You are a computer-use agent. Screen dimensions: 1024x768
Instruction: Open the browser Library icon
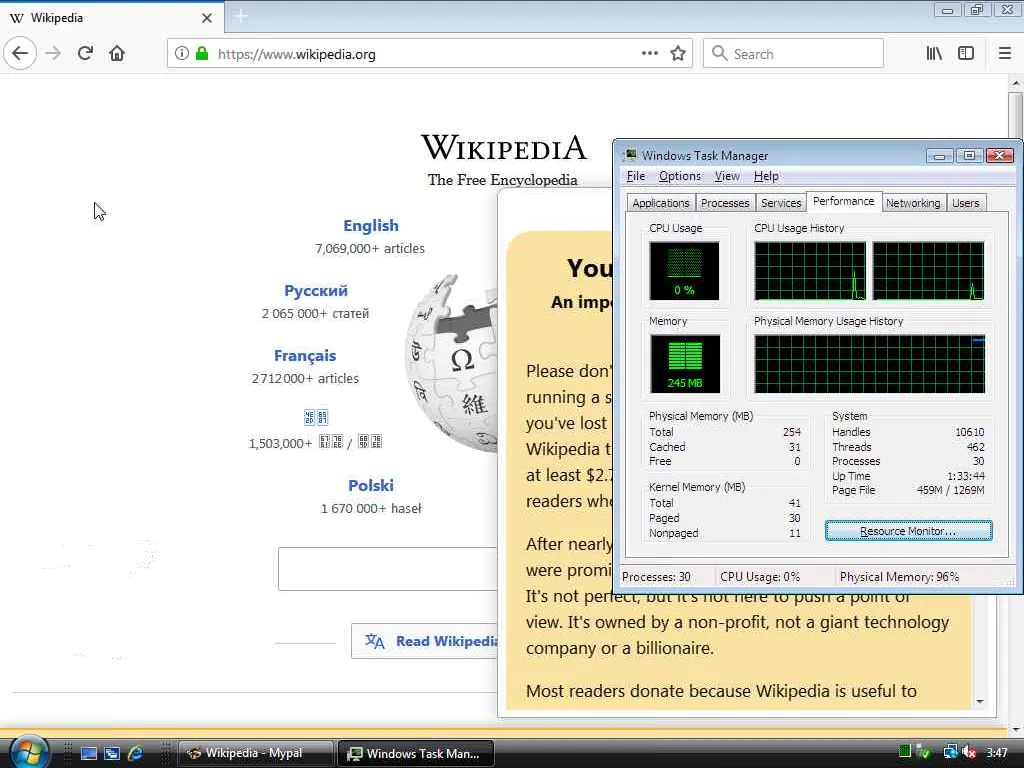click(934, 54)
